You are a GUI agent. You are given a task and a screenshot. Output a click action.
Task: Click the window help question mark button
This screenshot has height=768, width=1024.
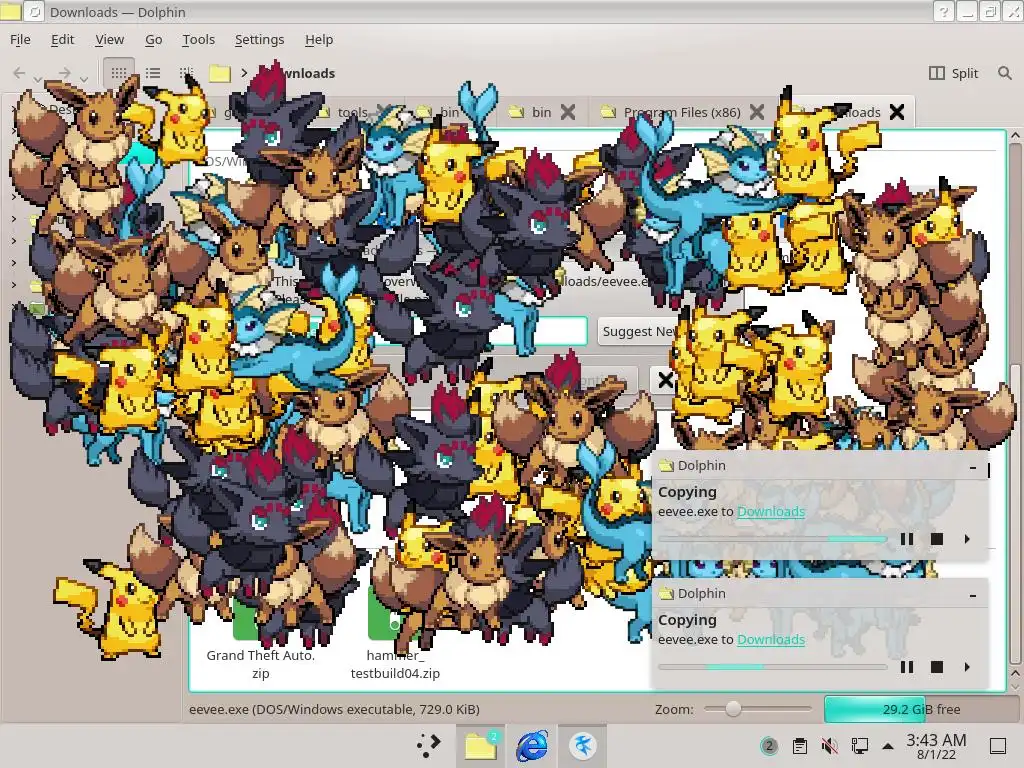(943, 12)
